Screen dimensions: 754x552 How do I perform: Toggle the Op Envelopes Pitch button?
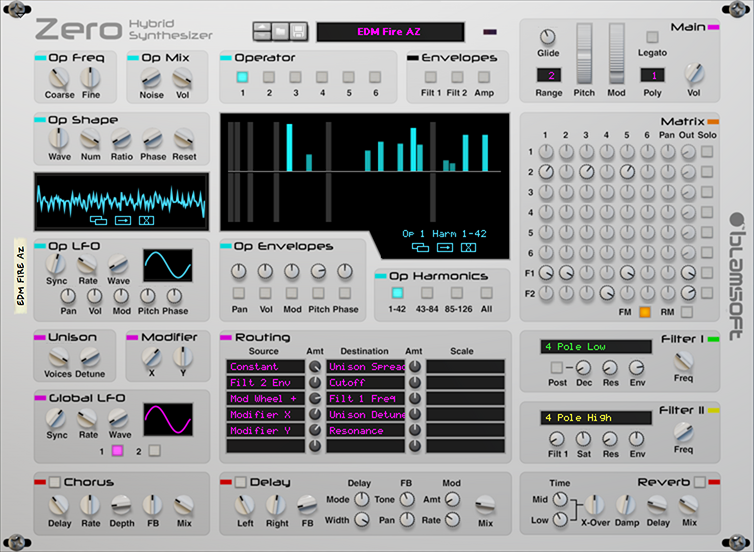tap(318, 293)
